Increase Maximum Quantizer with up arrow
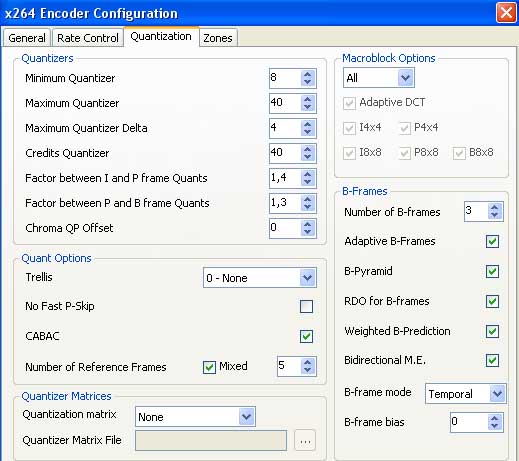 tap(307, 99)
